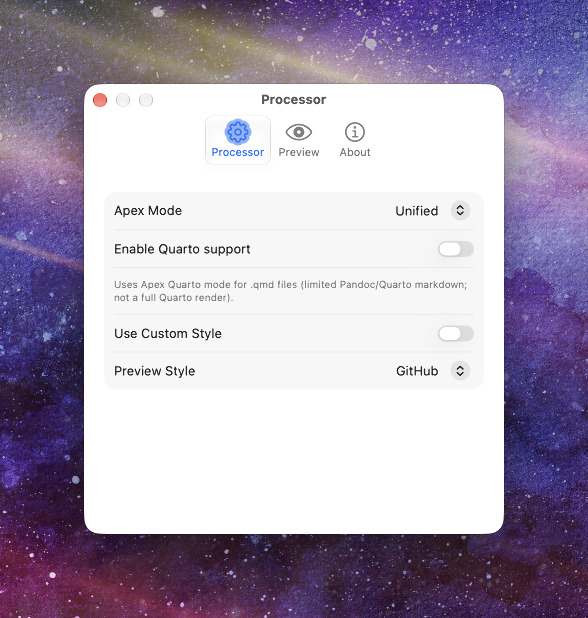Click the Unified mode value
Viewport: 588px width, 618px height.
pos(417,211)
